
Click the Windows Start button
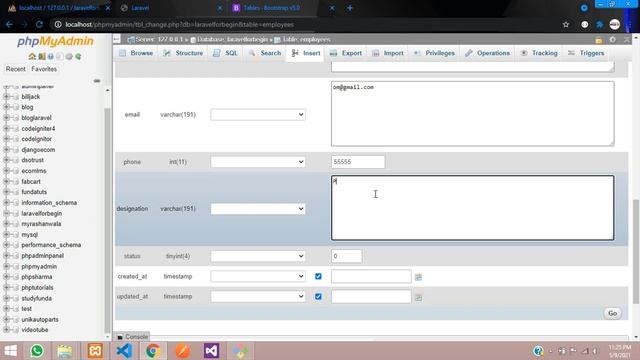tap(11, 351)
